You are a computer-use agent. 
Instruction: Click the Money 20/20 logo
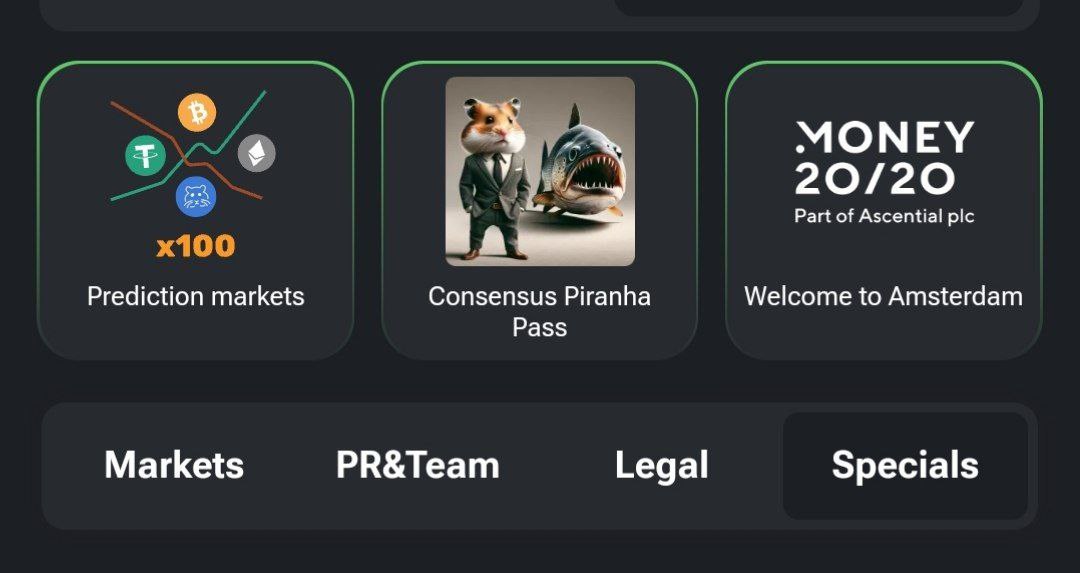pyautogui.click(x=884, y=172)
